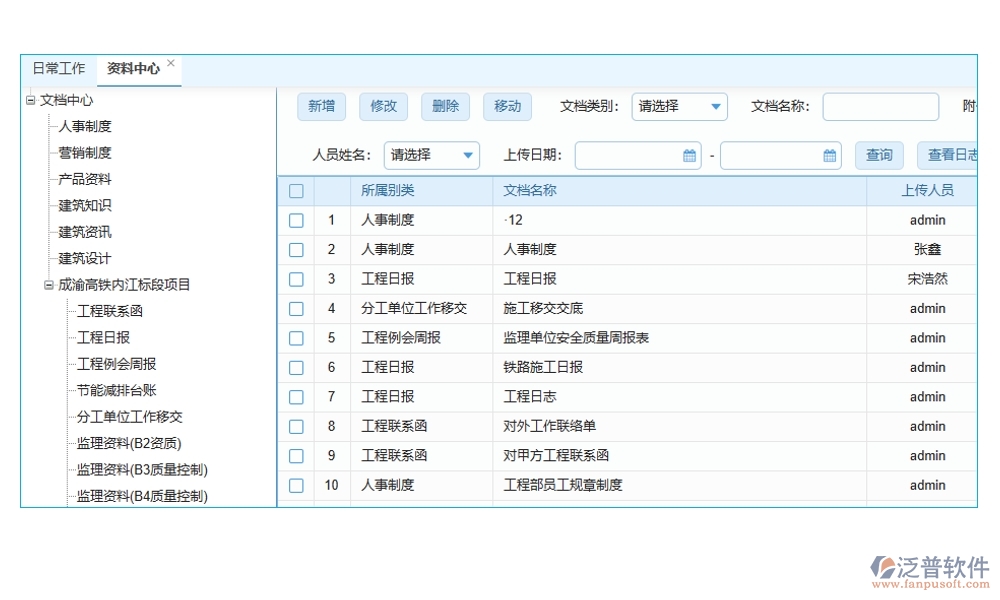Screen dimensions: 1000x600
Task: Check the checkbox for 铁路施工日报 row
Action: pyautogui.click(x=296, y=367)
